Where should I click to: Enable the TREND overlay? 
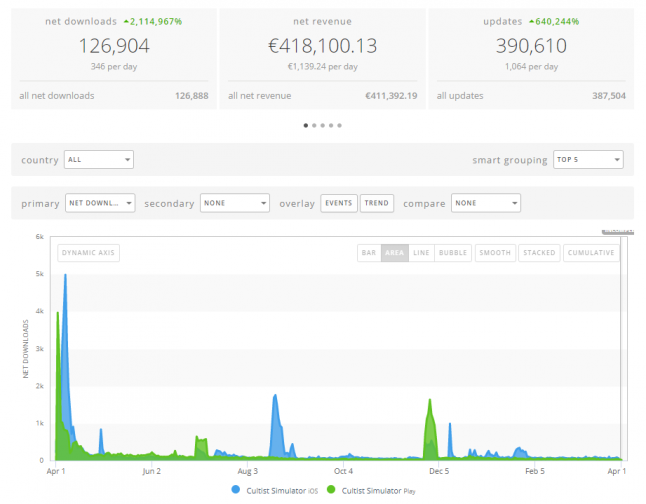coord(376,203)
